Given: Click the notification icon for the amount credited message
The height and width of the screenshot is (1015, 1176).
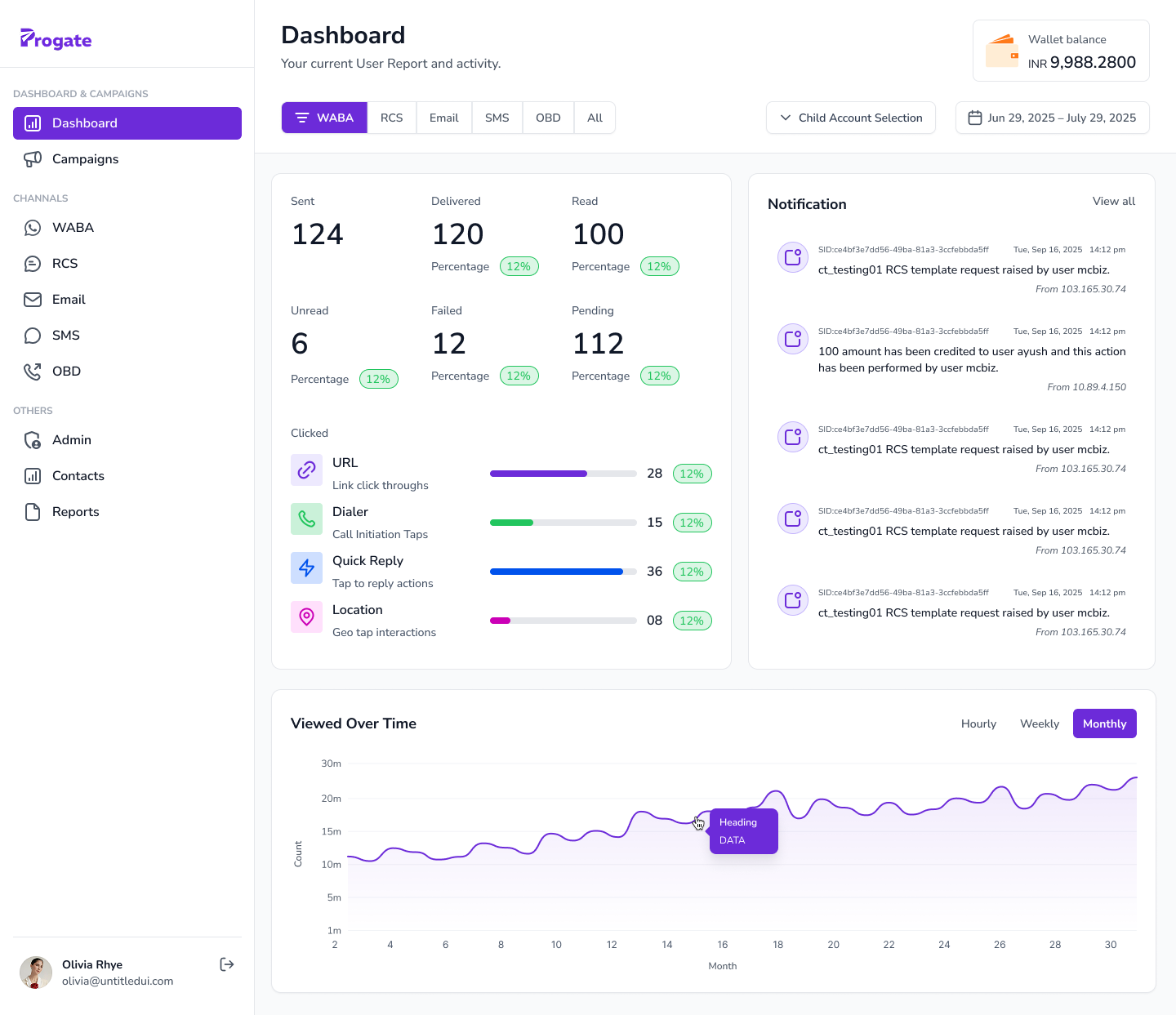Looking at the screenshot, I should tap(792, 339).
